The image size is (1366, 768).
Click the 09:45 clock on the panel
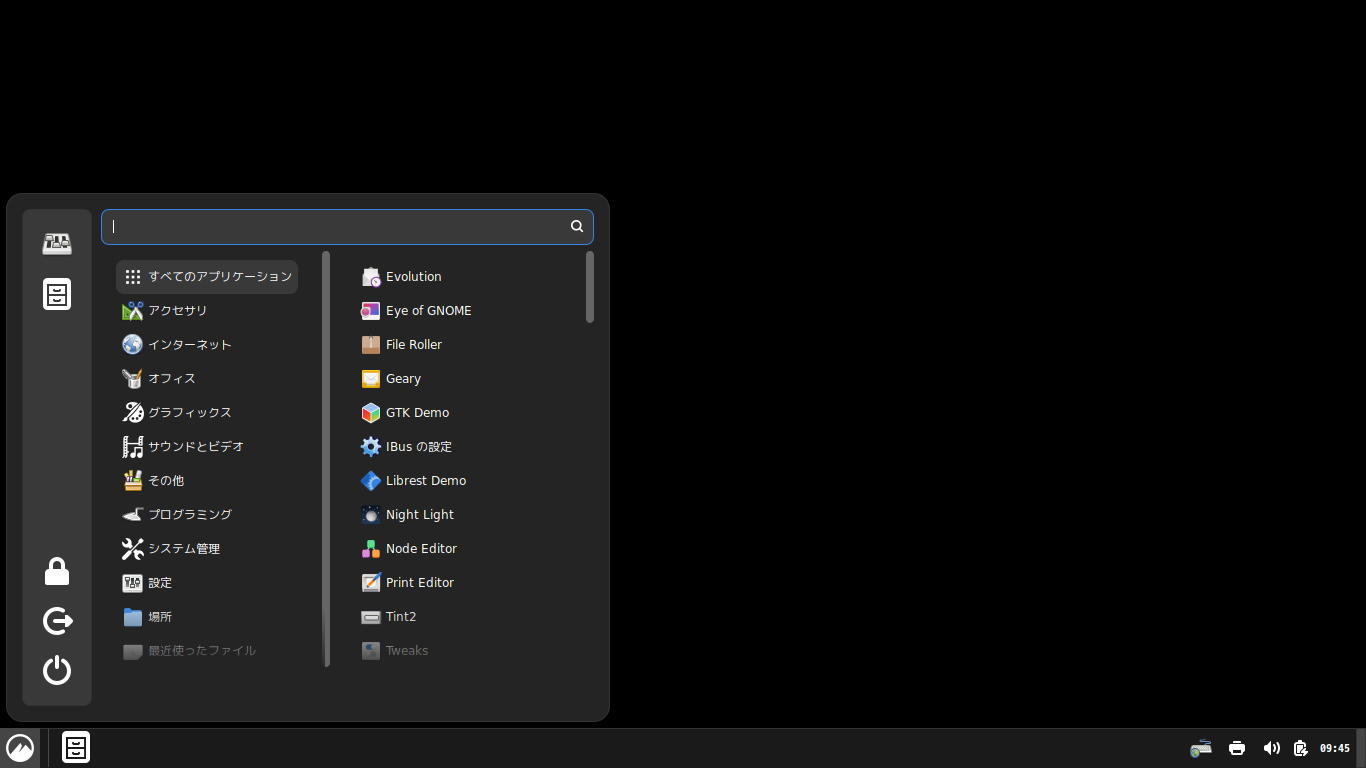click(1335, 748)
